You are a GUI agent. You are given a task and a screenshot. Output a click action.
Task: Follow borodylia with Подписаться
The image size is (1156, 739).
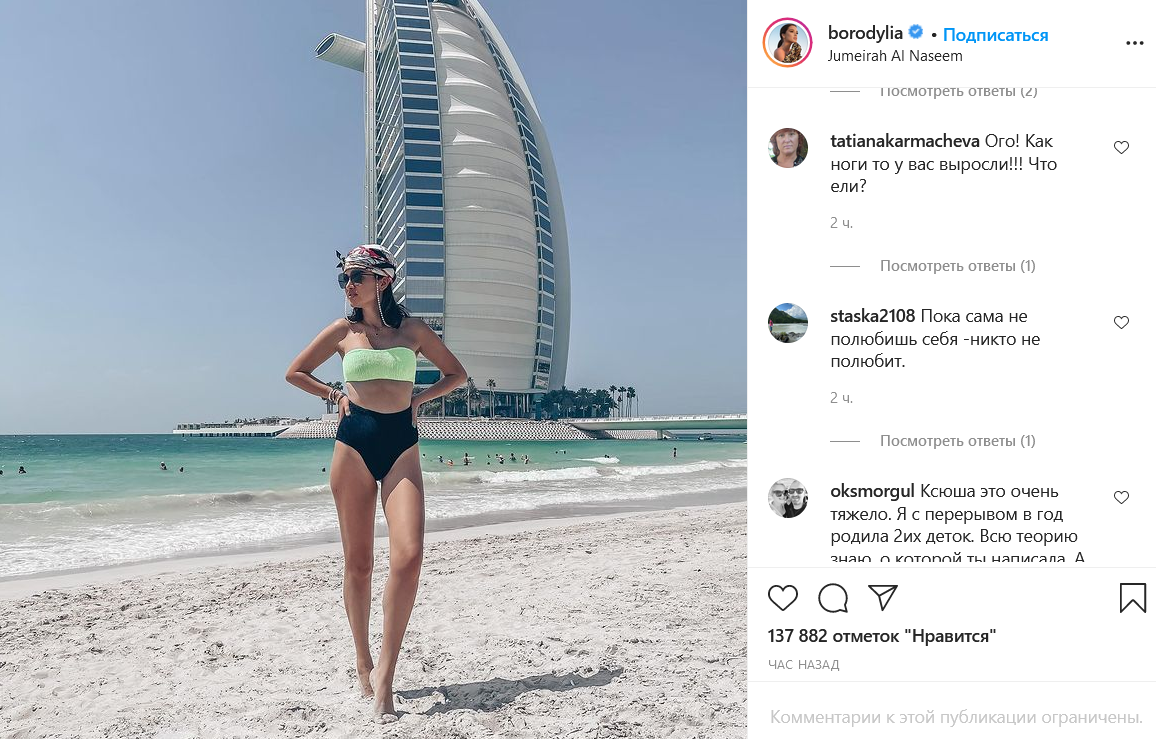point(995,35)
